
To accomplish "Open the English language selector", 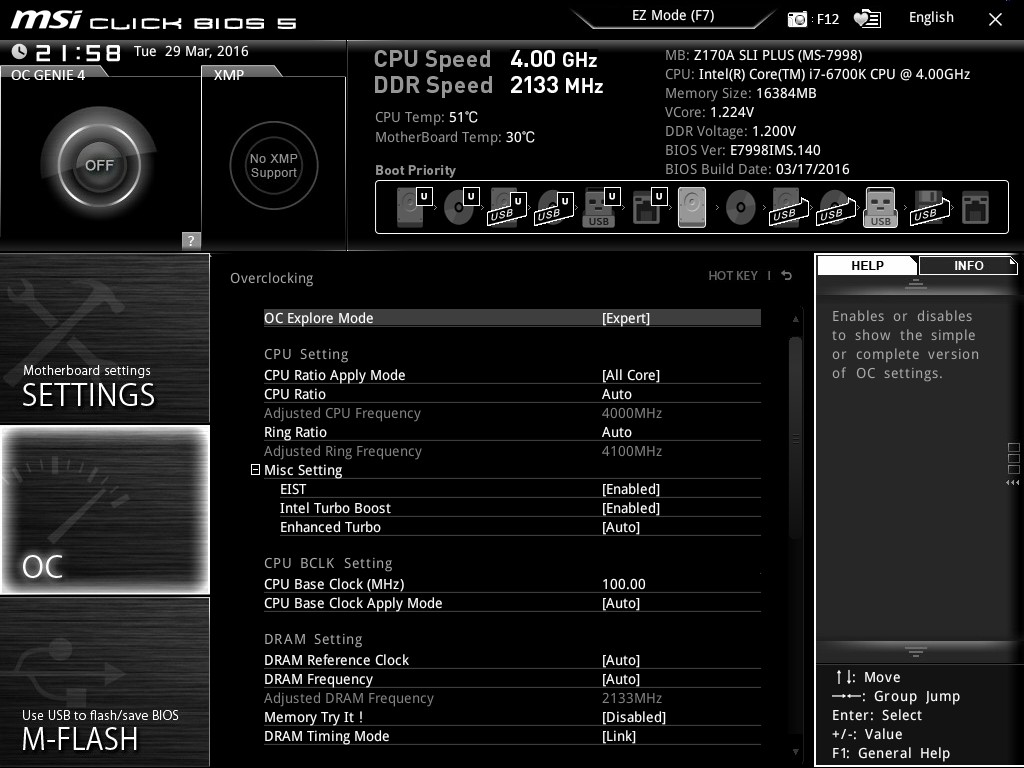I will click(931, 18).
